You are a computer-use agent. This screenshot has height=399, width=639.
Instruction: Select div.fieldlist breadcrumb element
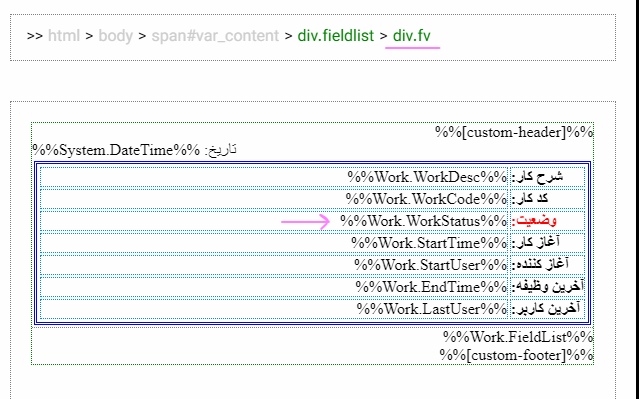335,35
